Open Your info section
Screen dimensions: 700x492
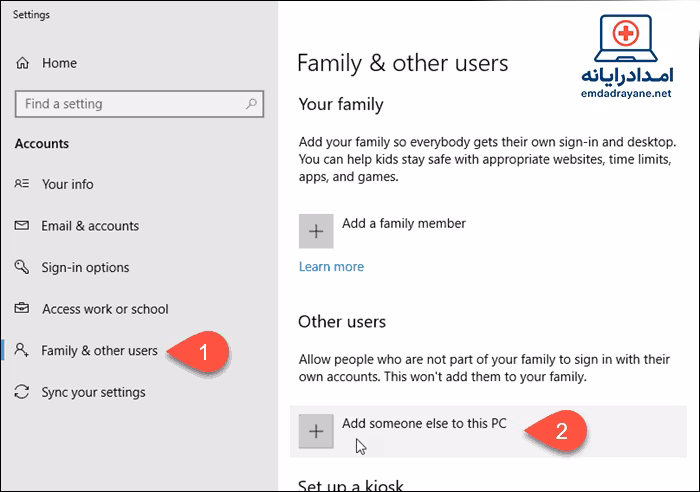coord(68,184)
